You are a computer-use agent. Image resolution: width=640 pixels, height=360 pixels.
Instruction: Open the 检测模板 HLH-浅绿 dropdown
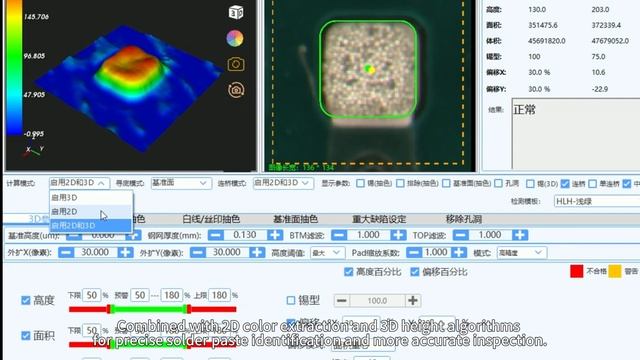[x=597, y=201]
